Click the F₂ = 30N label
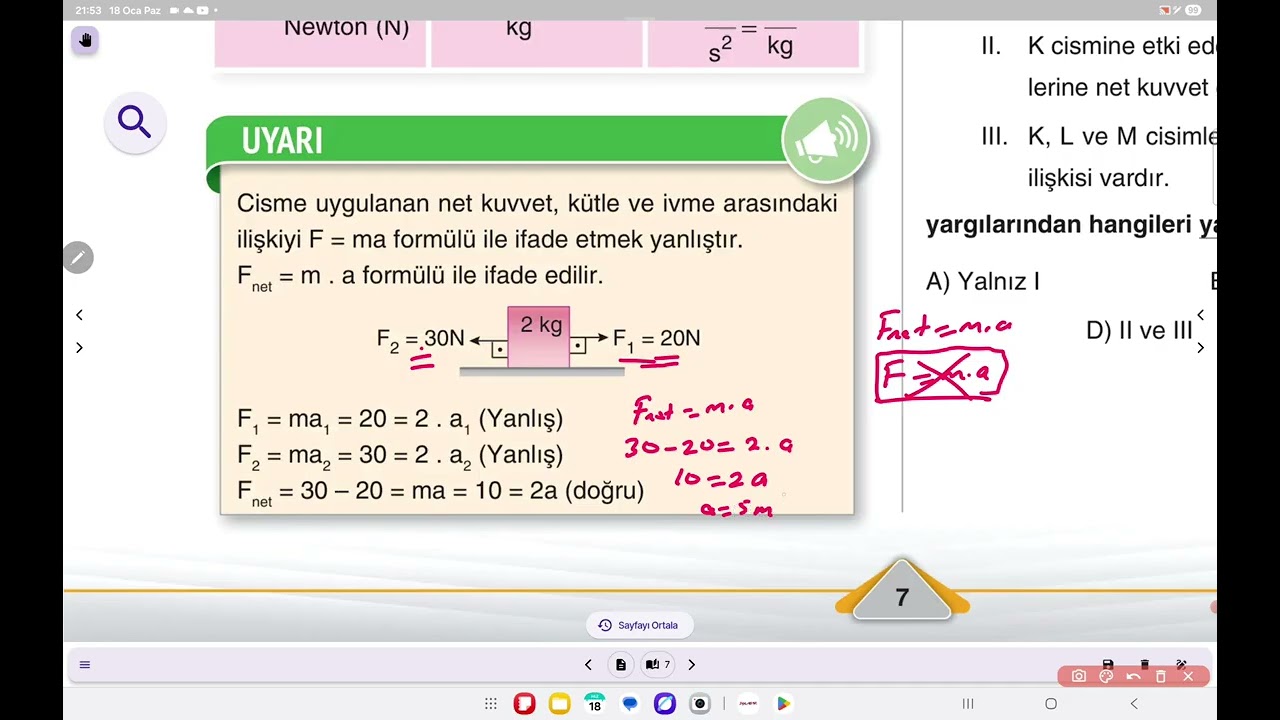 (420, 340)
